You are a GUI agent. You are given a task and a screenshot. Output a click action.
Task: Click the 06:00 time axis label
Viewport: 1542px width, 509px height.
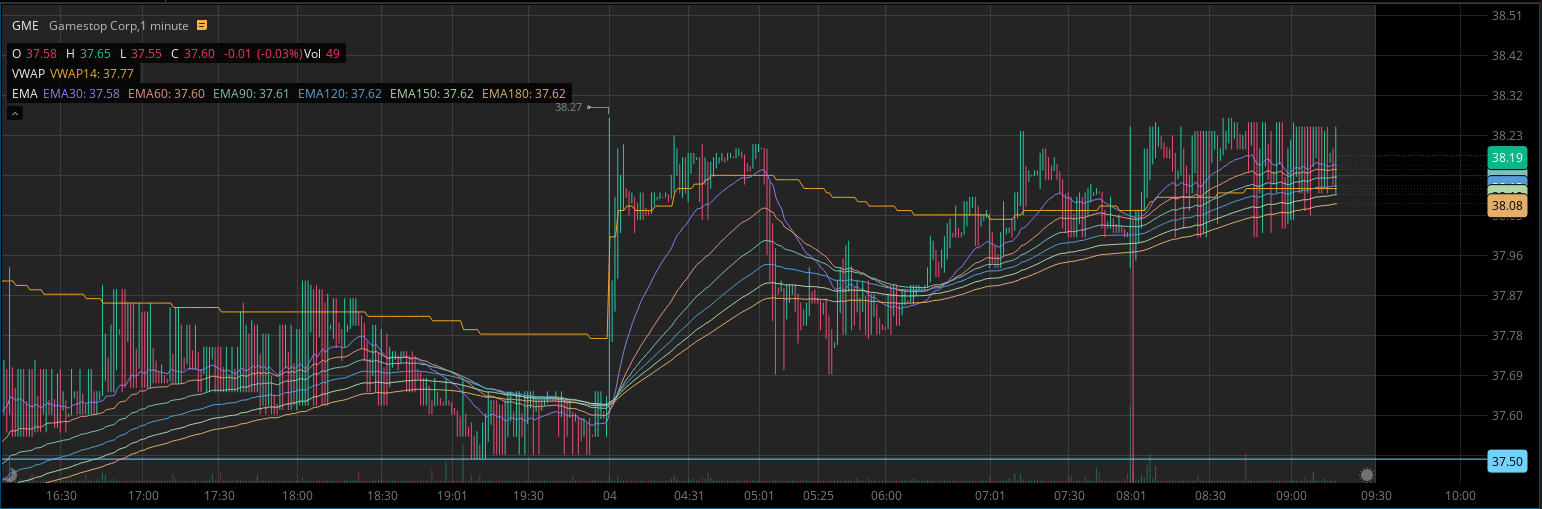pos(886,495)
